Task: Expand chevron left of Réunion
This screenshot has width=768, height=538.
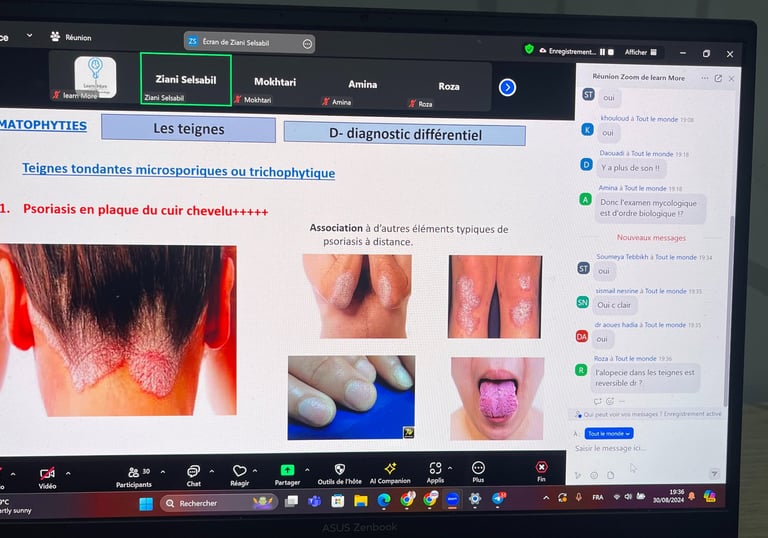Action: tap(29, 35)
